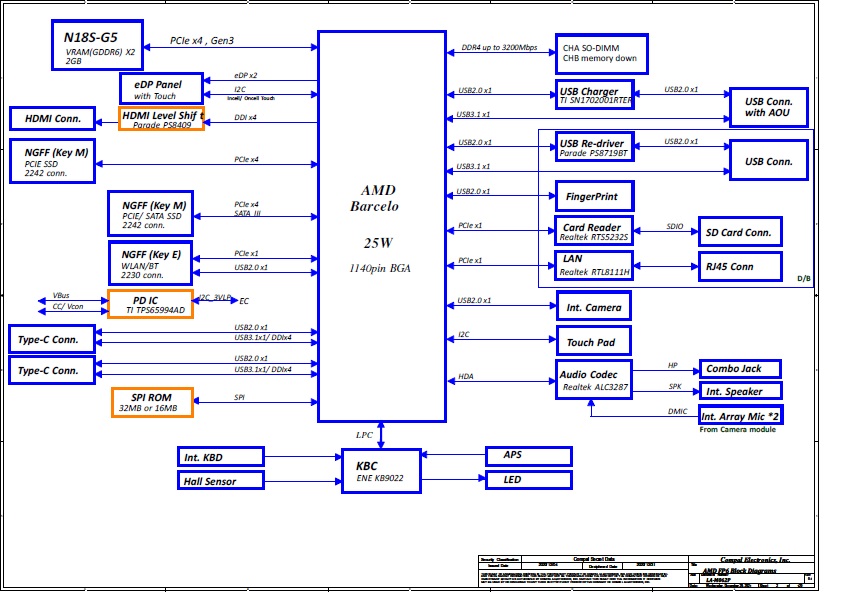Select the Int. Speaker block
The image size is (851, 601).
740,391
